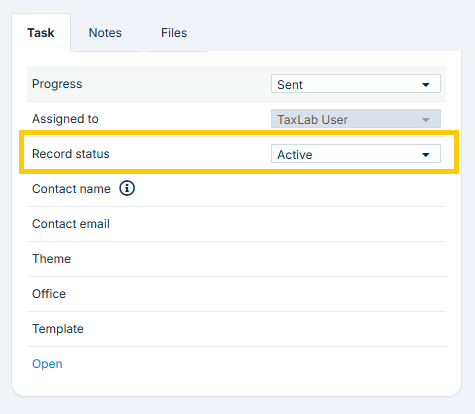Screen dimensions: 475x414
Task: Switch to the Task tab
Action: [x=41, y=33]
